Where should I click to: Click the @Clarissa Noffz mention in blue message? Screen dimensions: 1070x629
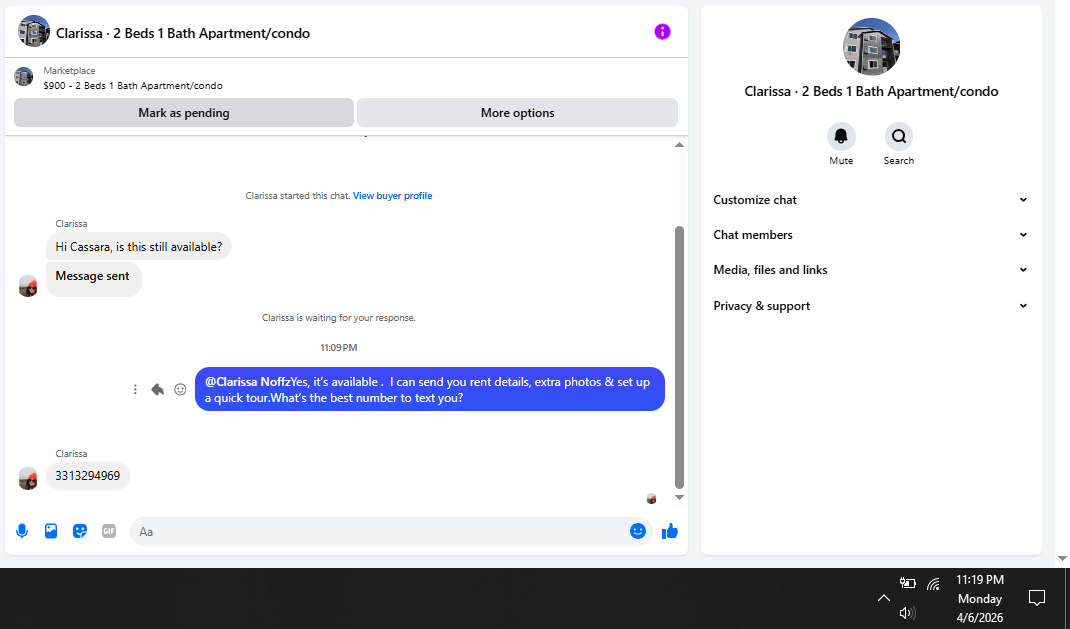tap(248, 382)
